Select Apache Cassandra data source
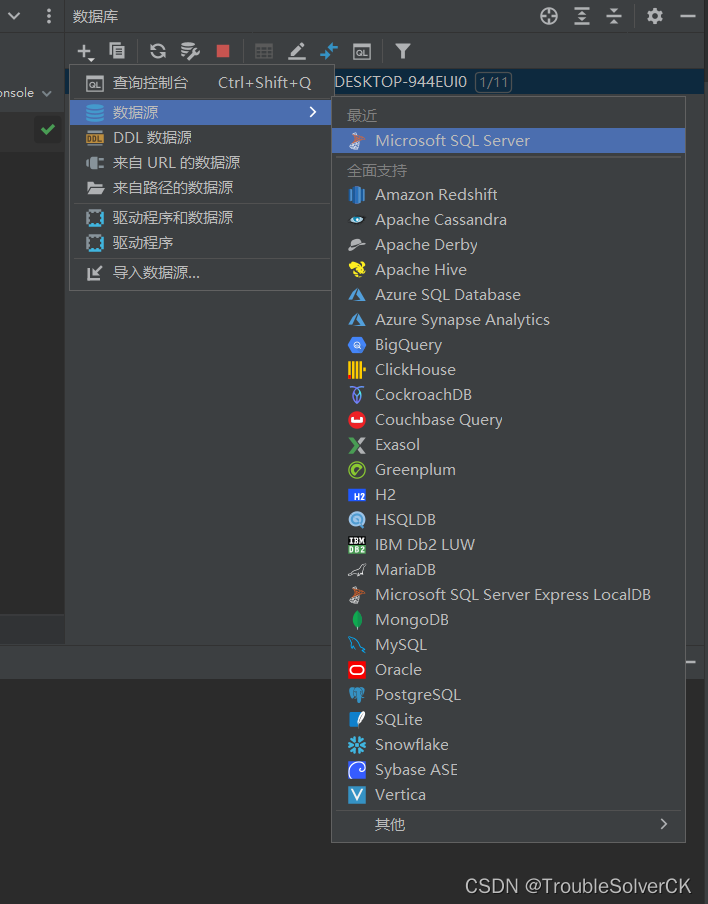 point(508,220)
